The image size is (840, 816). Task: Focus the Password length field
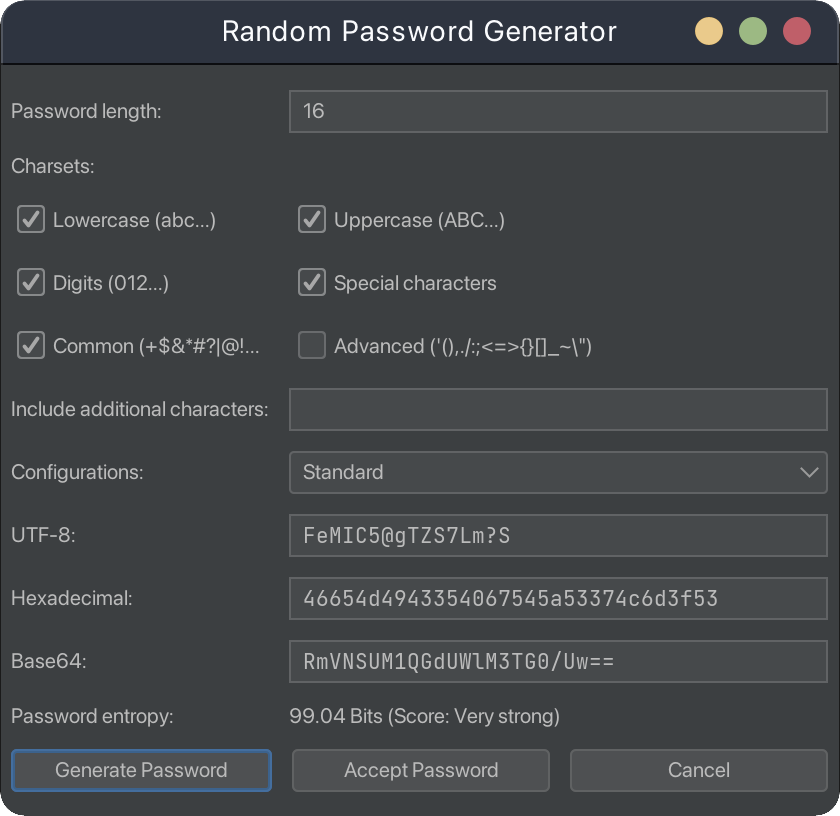(x=558, y=111)
